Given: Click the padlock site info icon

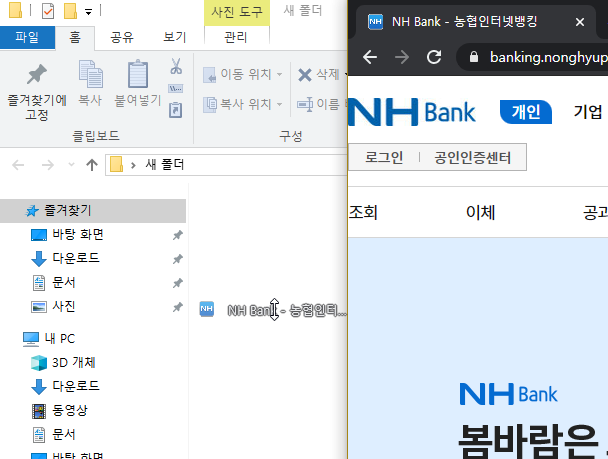Looking at the screenshot, I should pos(473,57).
